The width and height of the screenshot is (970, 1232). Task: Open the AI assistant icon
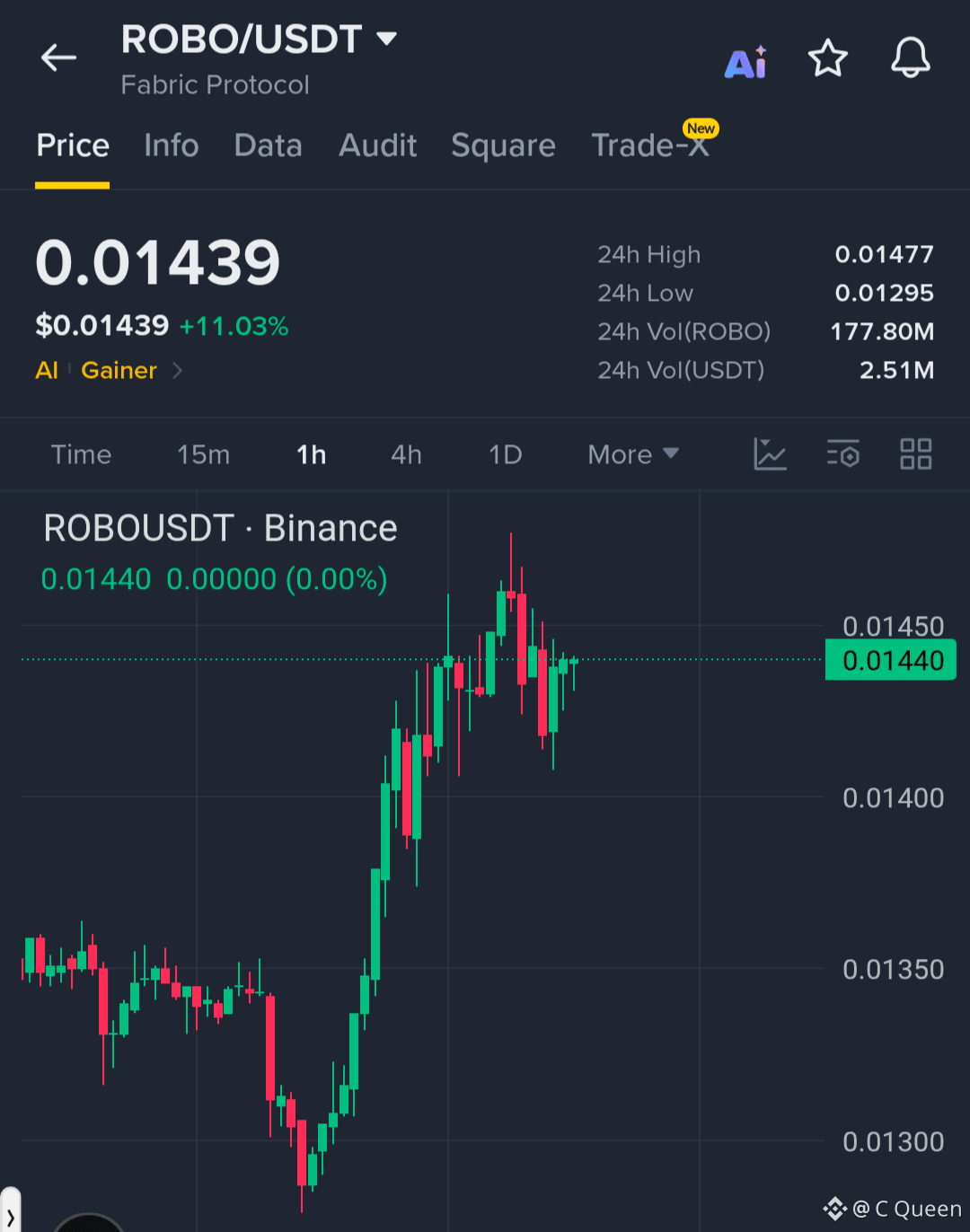pos(746,62)
